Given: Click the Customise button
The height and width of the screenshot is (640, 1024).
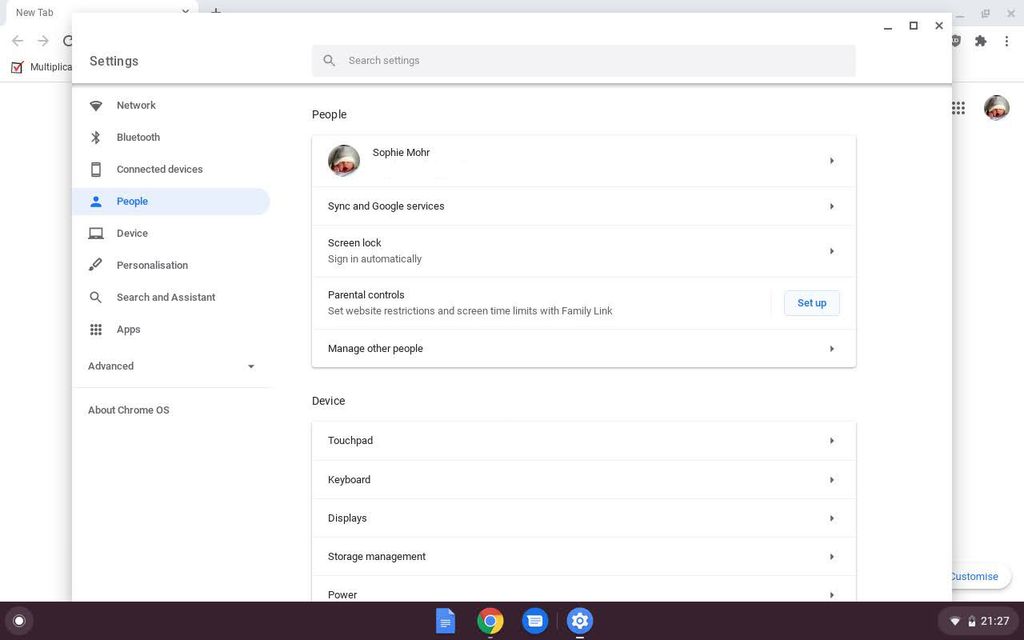Looking at the screenshot, I should 973,576.
